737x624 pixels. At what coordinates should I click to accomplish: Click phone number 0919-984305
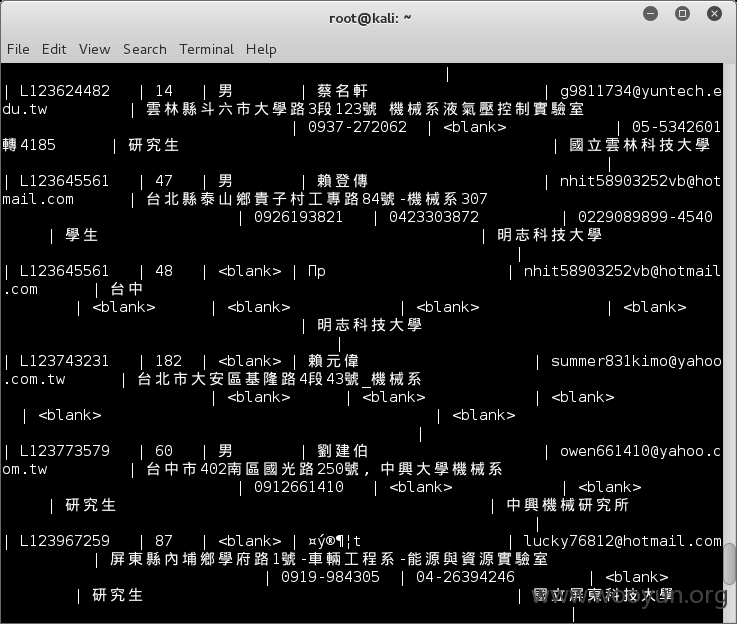click(x=330, y=577)
